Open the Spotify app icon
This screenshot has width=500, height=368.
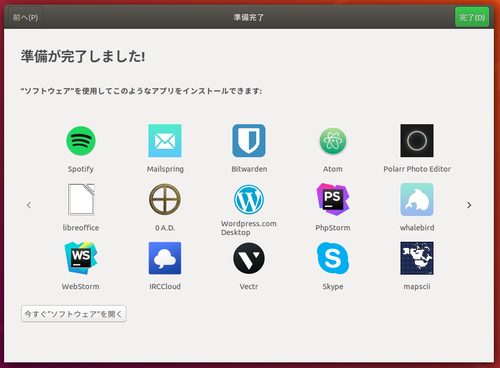[81, 141]
